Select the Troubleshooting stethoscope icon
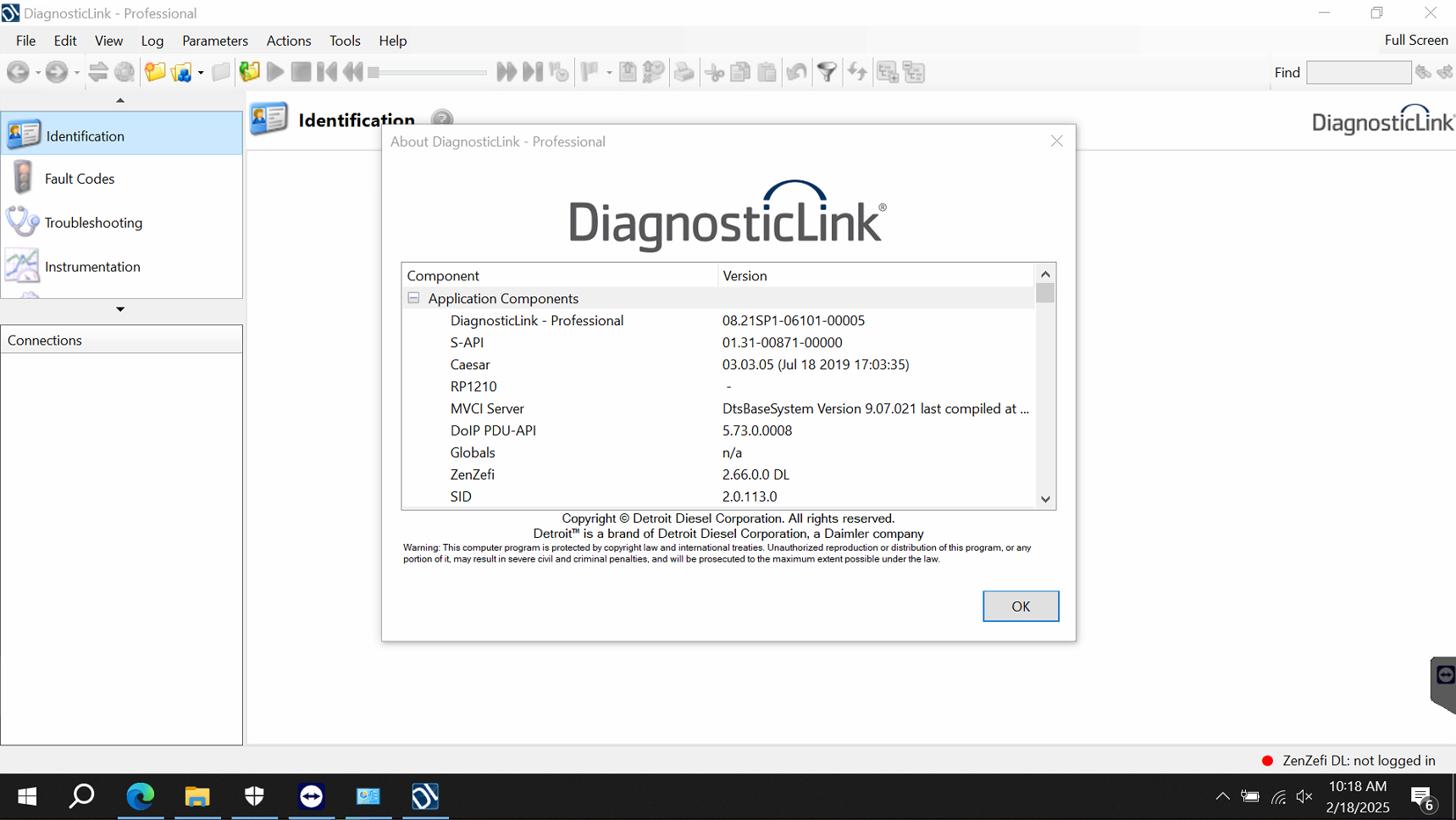The height and width of the screenshot is (820, 1456). [22, 222]
